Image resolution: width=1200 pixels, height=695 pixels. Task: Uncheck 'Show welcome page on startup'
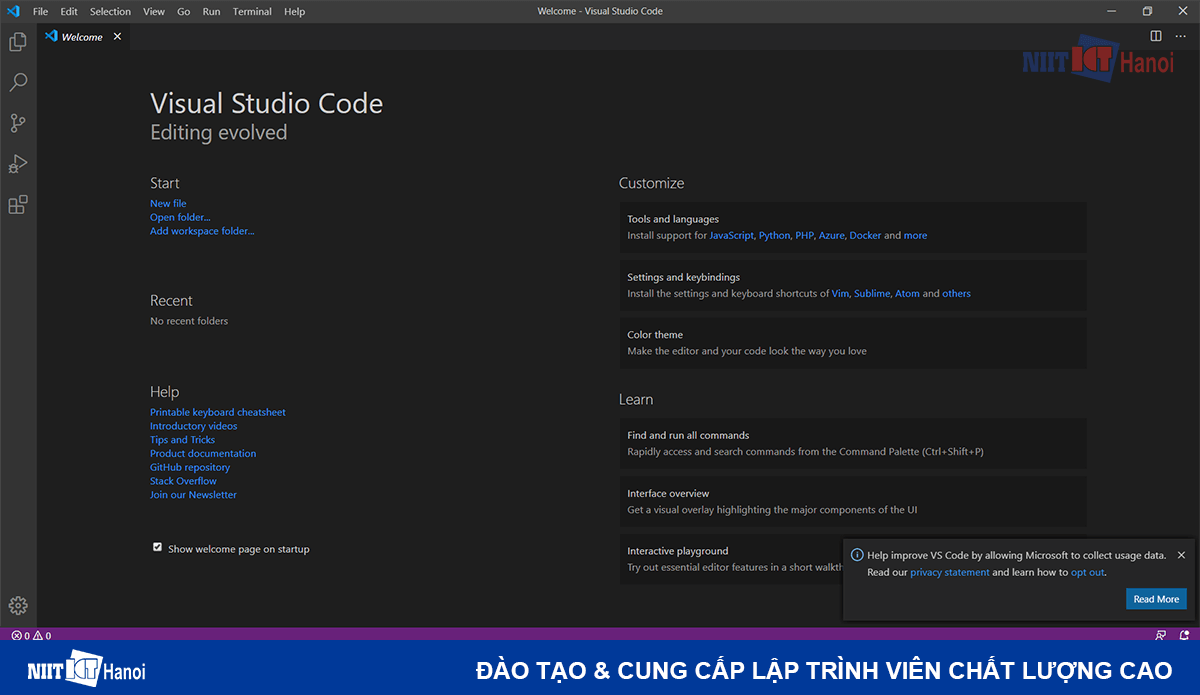157,548
